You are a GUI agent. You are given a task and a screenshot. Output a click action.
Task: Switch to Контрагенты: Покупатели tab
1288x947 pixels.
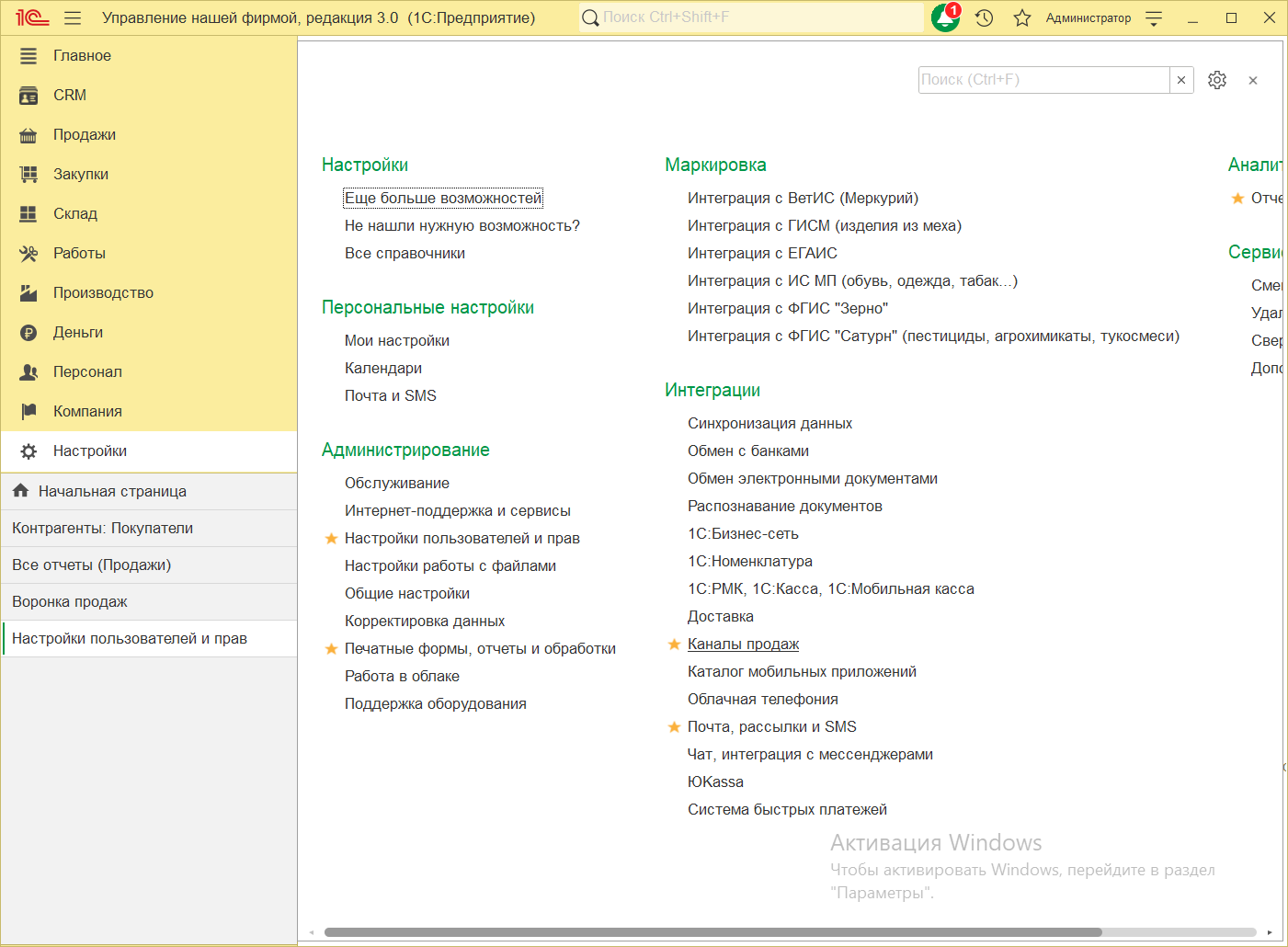pyautogui.click(x=149, y=529)
